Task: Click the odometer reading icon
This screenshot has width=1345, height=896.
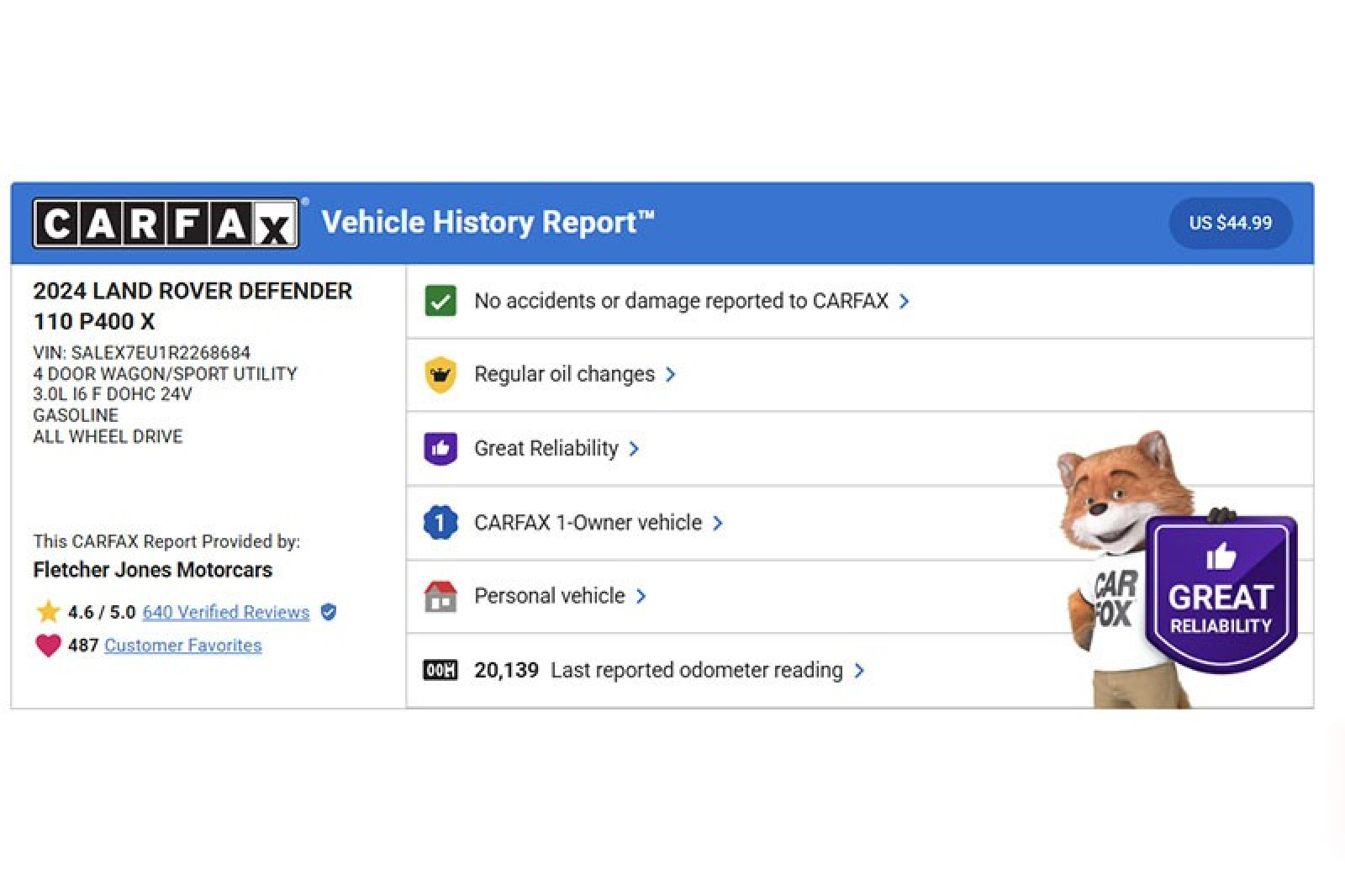Action: click(440, 670)
